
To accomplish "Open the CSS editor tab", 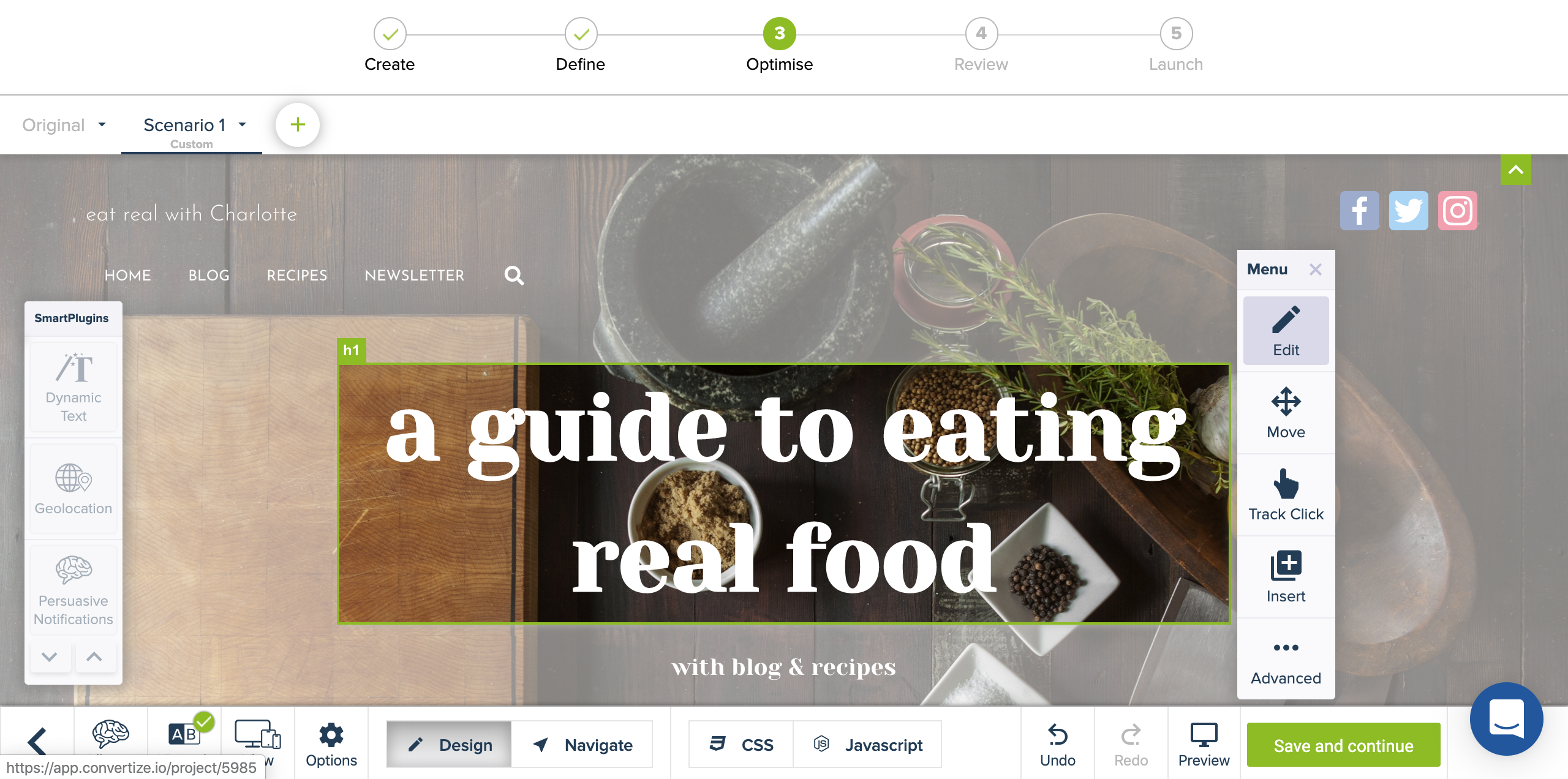I will click(741, 745).
